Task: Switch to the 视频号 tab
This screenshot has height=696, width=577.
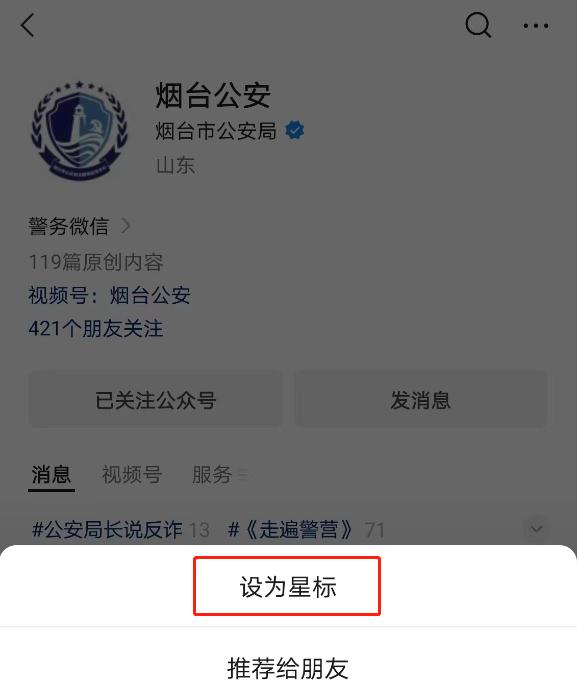Action: click(x=132, y=475)
